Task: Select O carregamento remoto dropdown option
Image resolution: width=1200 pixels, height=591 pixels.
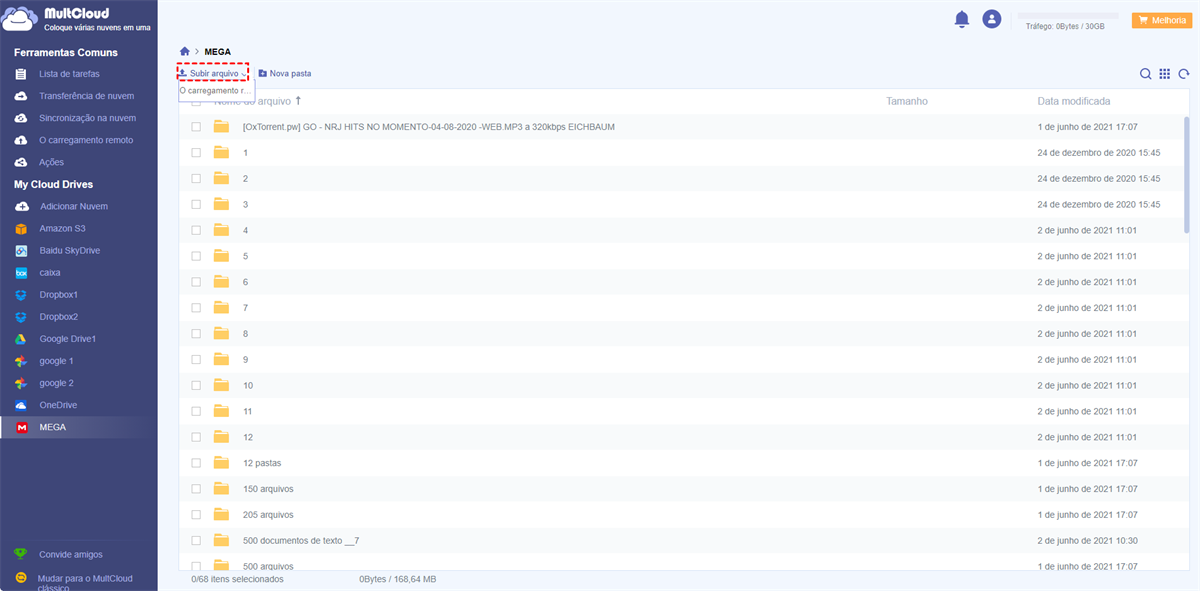Action: tap(216, 90)
